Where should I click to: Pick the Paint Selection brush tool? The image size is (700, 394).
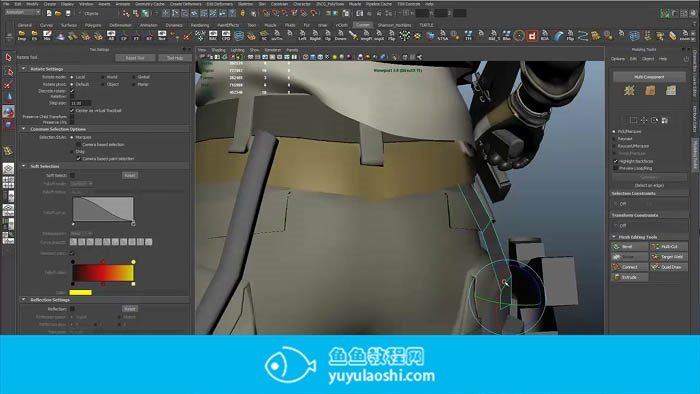tap(8, 85)
